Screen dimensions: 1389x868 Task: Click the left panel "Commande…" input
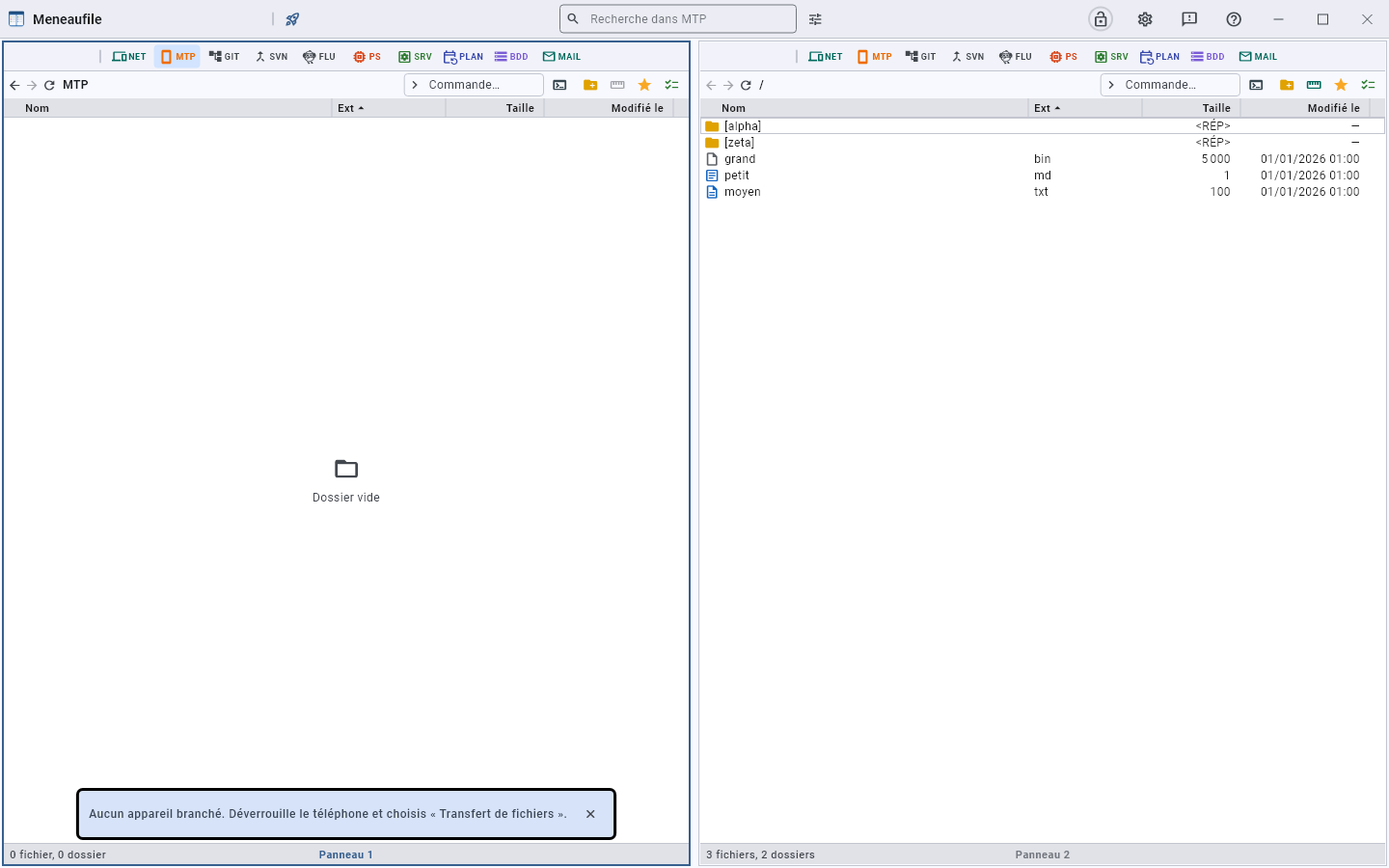pos(474,85)
